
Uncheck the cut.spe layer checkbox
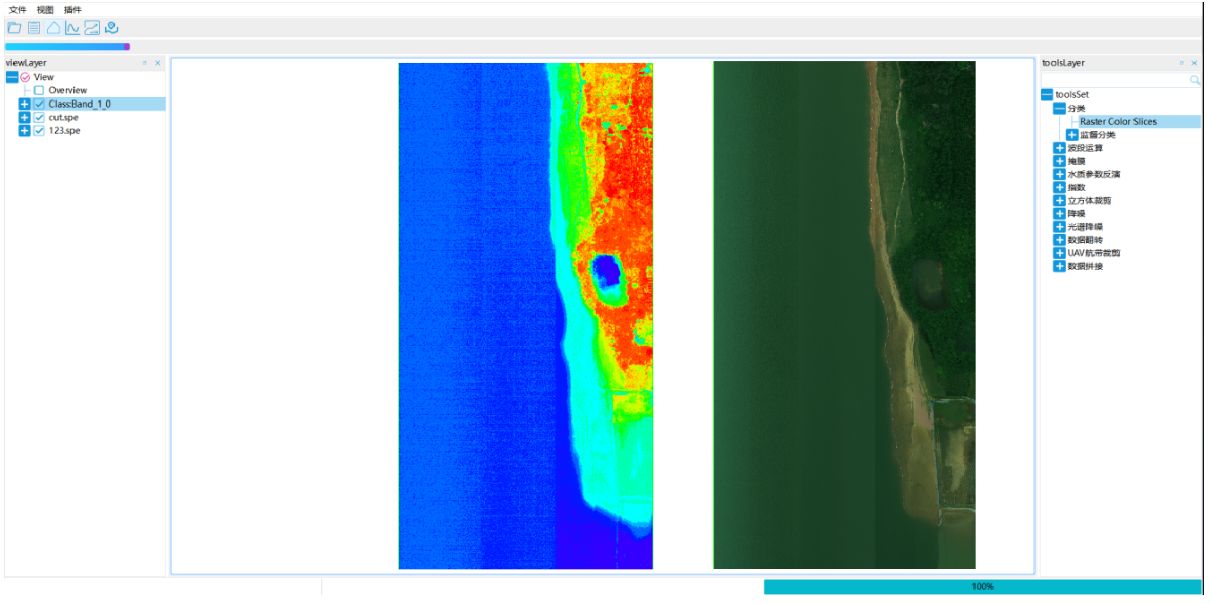(39, 117)
